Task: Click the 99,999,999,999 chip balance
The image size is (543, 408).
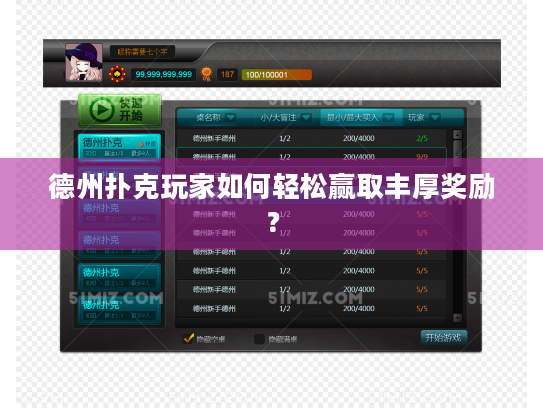Action: tap(163, 74)
